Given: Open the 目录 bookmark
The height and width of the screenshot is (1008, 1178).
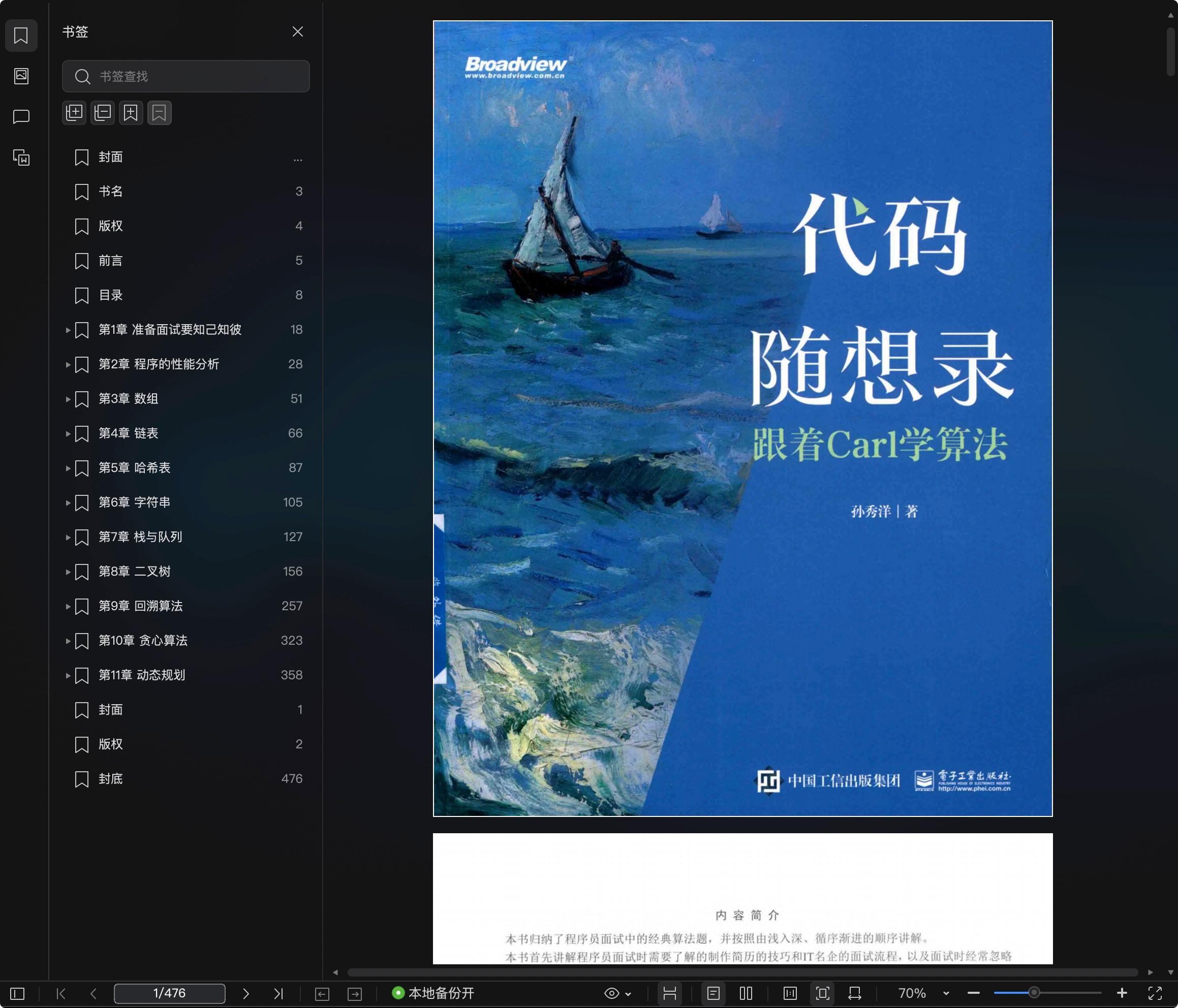Looking at the screenshot, I should coord(186,295).
